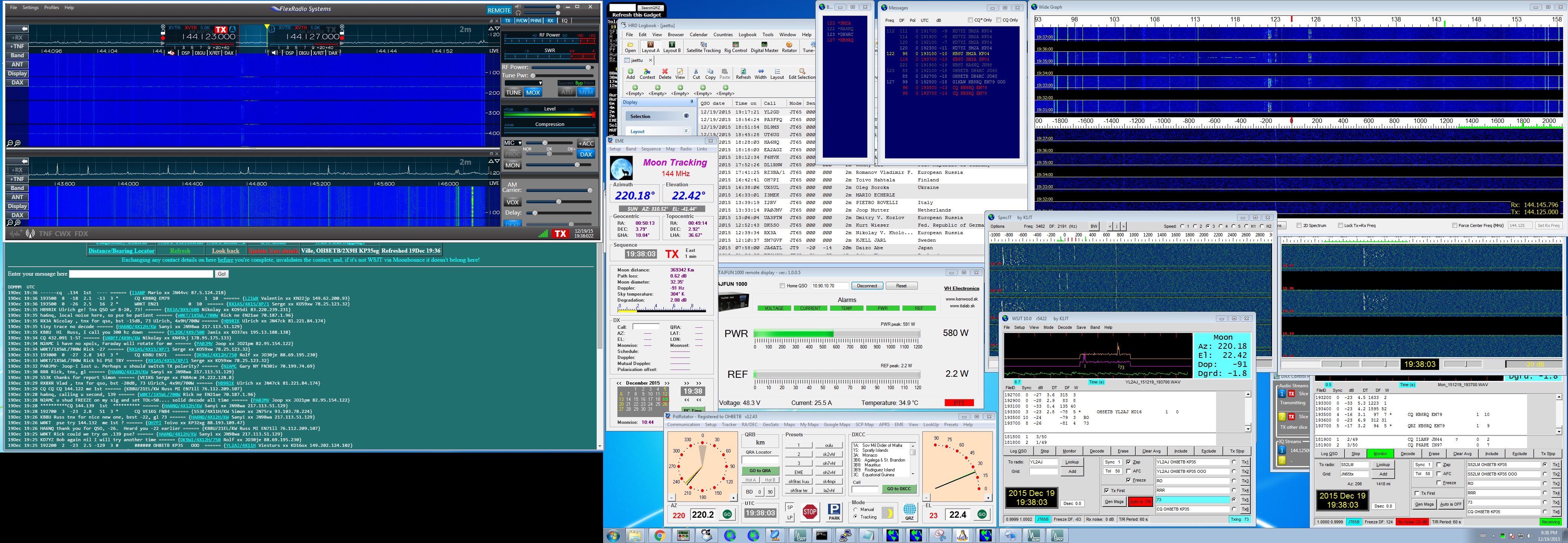The image size is (1568, 543).
Task: Click the Rotator icon in HRD Logbook
Action: click(x=789, y=47)
